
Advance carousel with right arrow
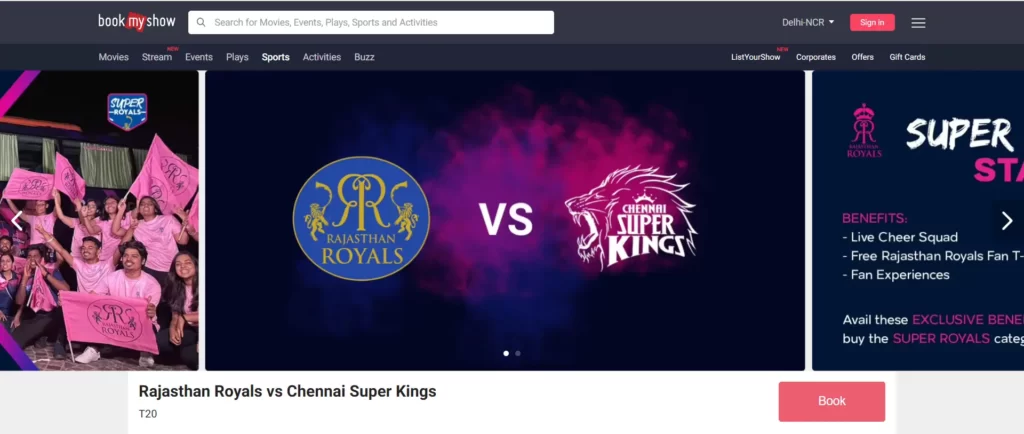click(x=1007, y=221)
